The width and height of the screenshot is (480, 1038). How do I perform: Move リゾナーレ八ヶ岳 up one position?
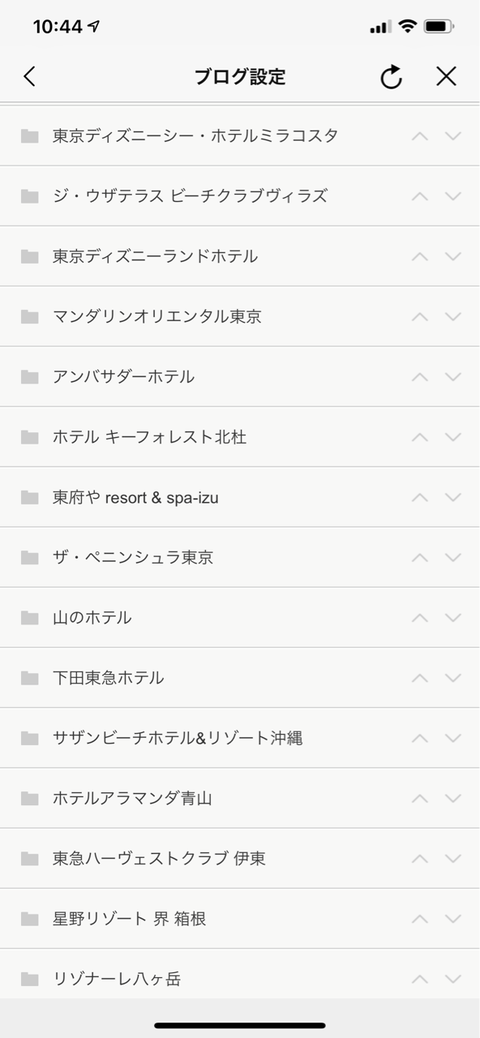tap(420, 980)
